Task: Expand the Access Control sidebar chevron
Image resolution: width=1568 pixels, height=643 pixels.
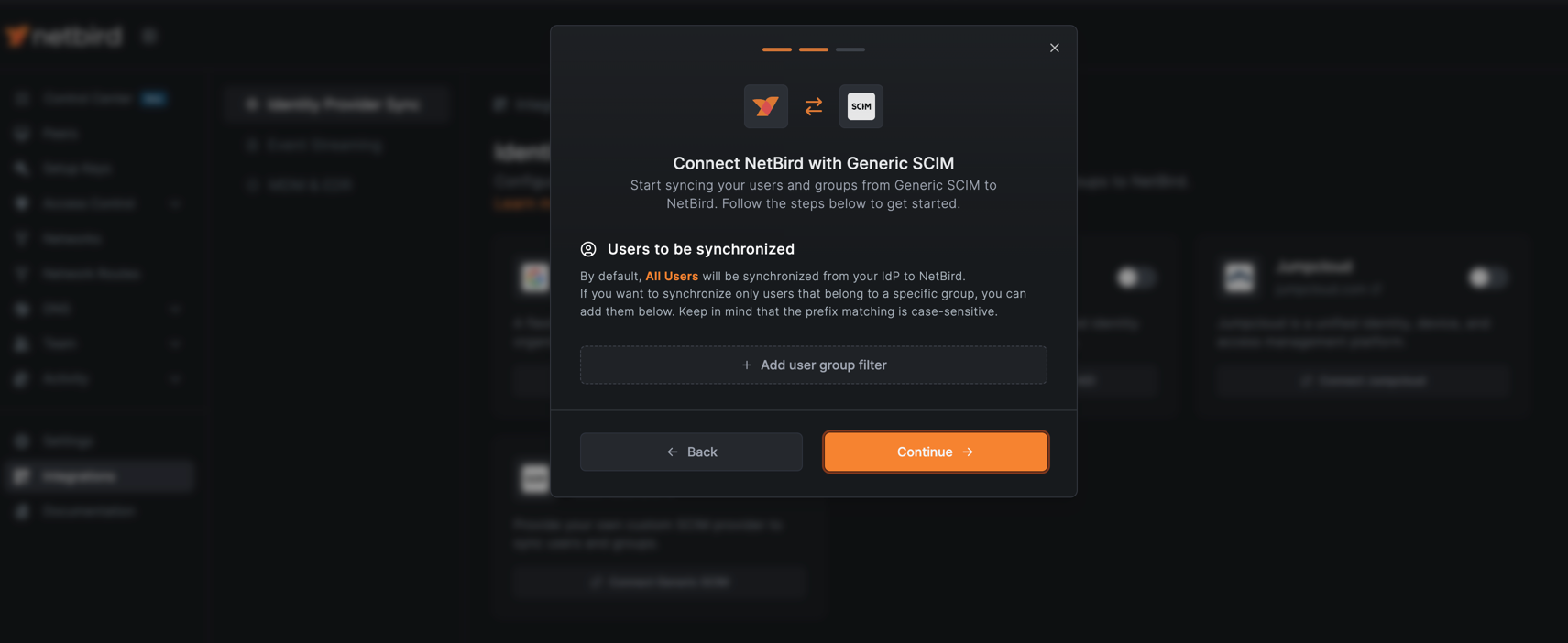Action: [x=175, y=203]
